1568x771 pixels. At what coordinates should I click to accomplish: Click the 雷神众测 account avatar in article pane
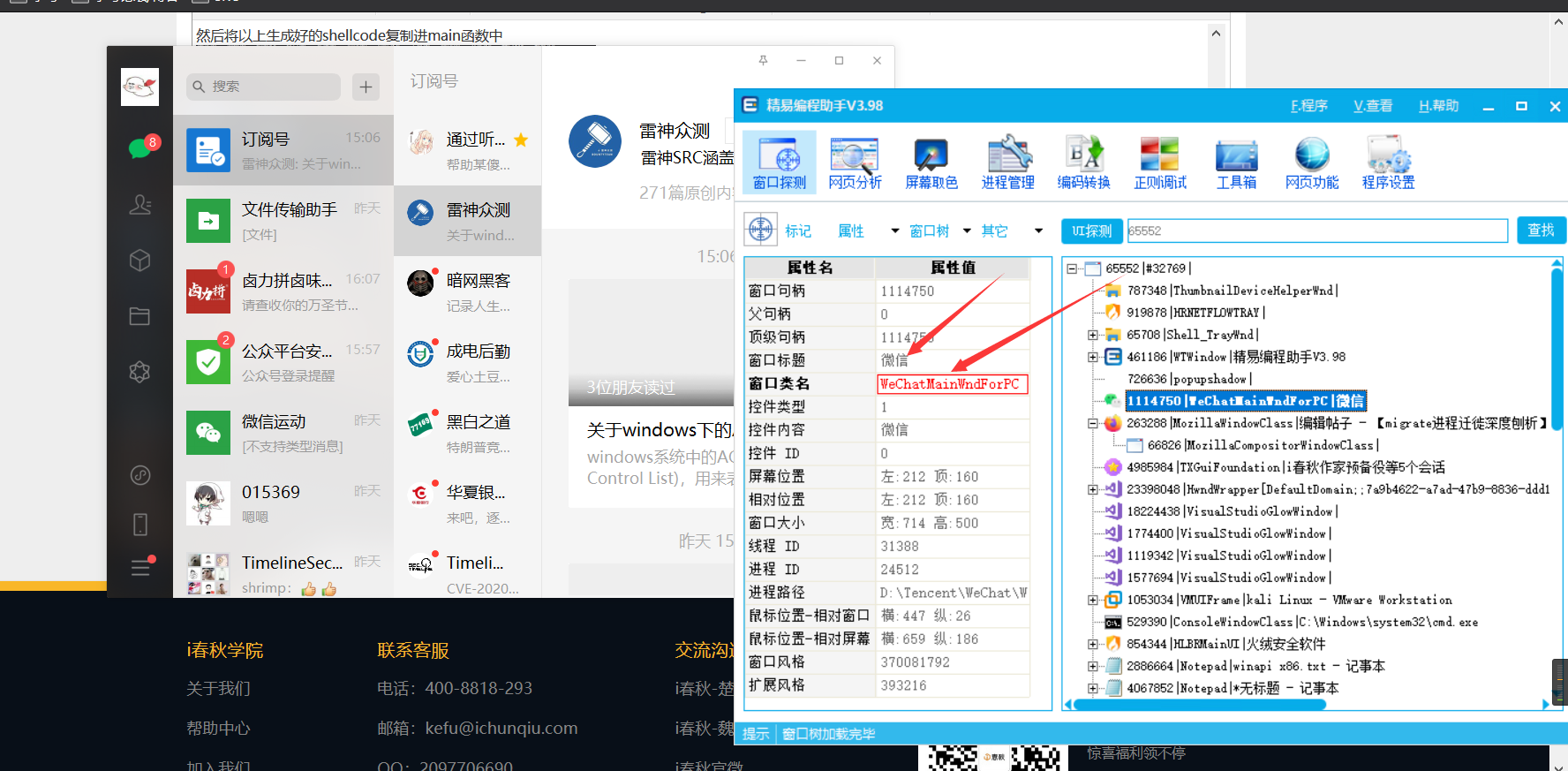(x=595, y=141)
